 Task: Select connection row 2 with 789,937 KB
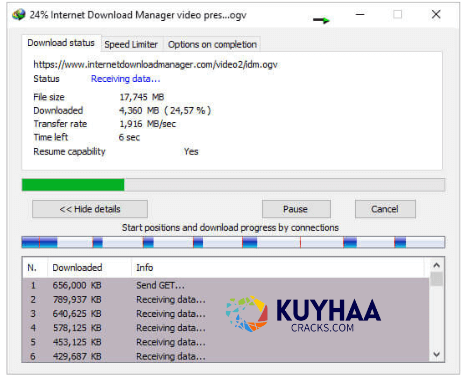(226, 300)
